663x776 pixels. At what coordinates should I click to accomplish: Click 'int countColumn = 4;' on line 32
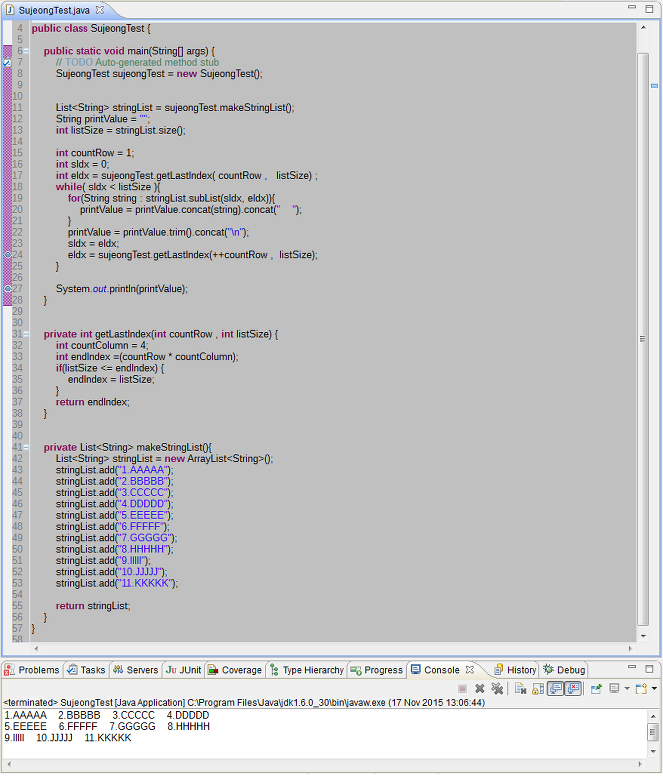[x=102, y=345]
